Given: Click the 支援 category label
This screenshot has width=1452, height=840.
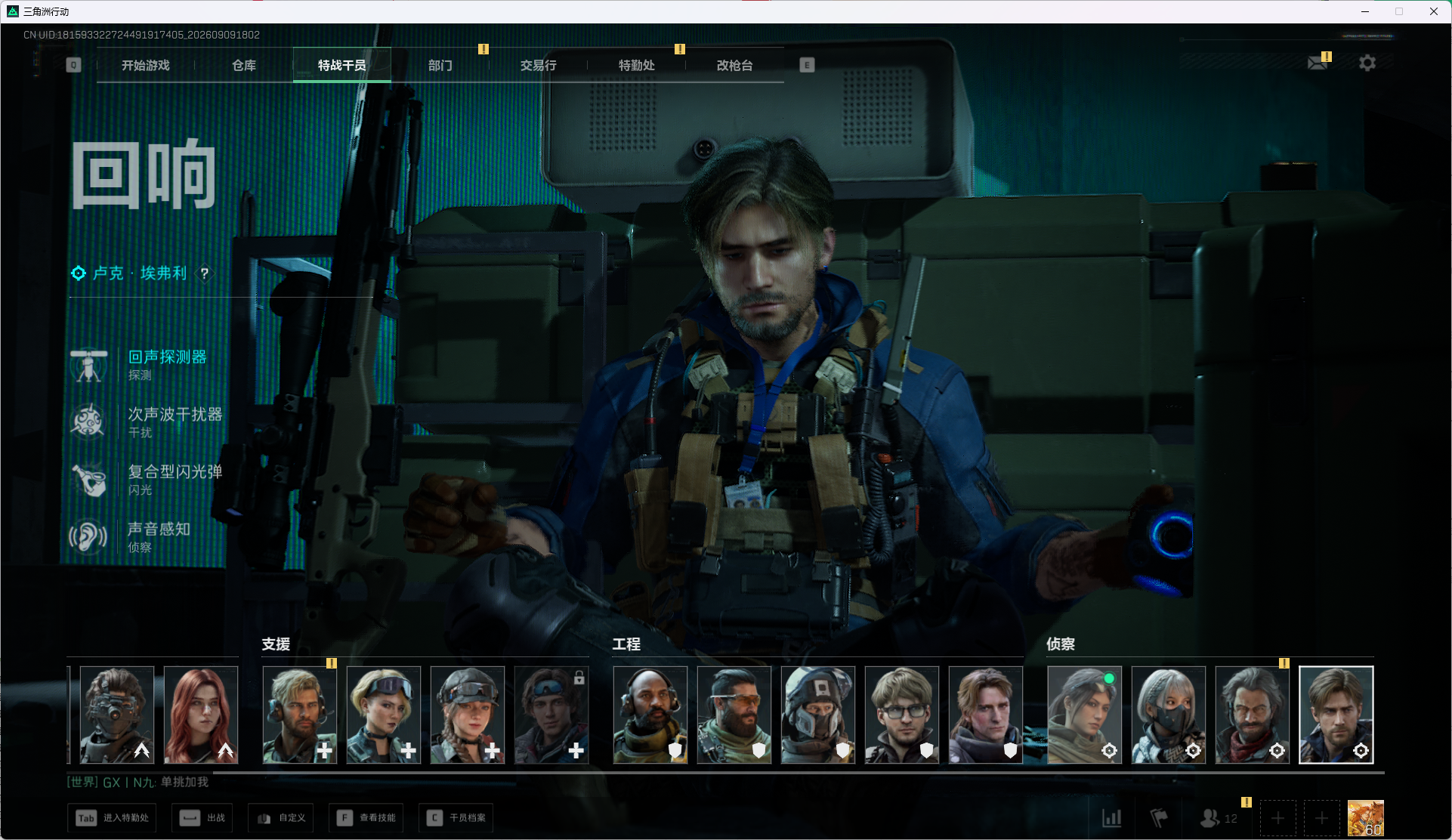Looking at the screenshot, I should (x=276, y=644).
